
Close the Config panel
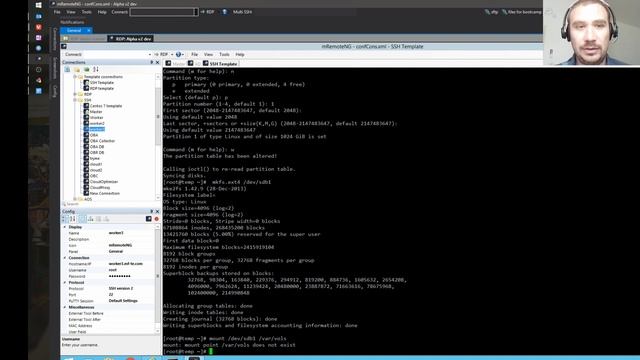[158, 211]
